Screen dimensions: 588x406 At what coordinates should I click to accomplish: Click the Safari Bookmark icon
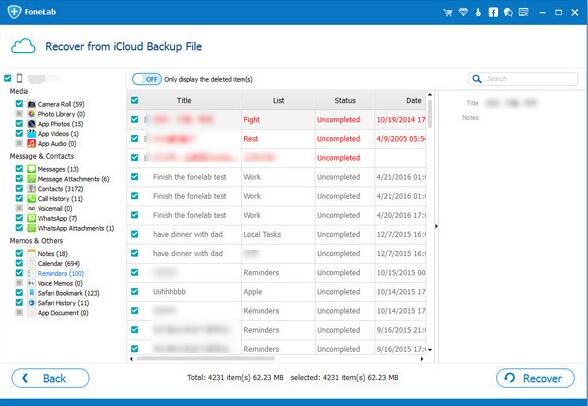tap(32, 293)
